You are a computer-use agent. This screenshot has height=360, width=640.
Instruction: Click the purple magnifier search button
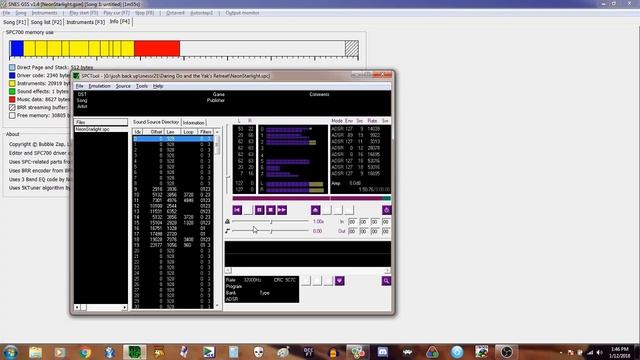386,281
